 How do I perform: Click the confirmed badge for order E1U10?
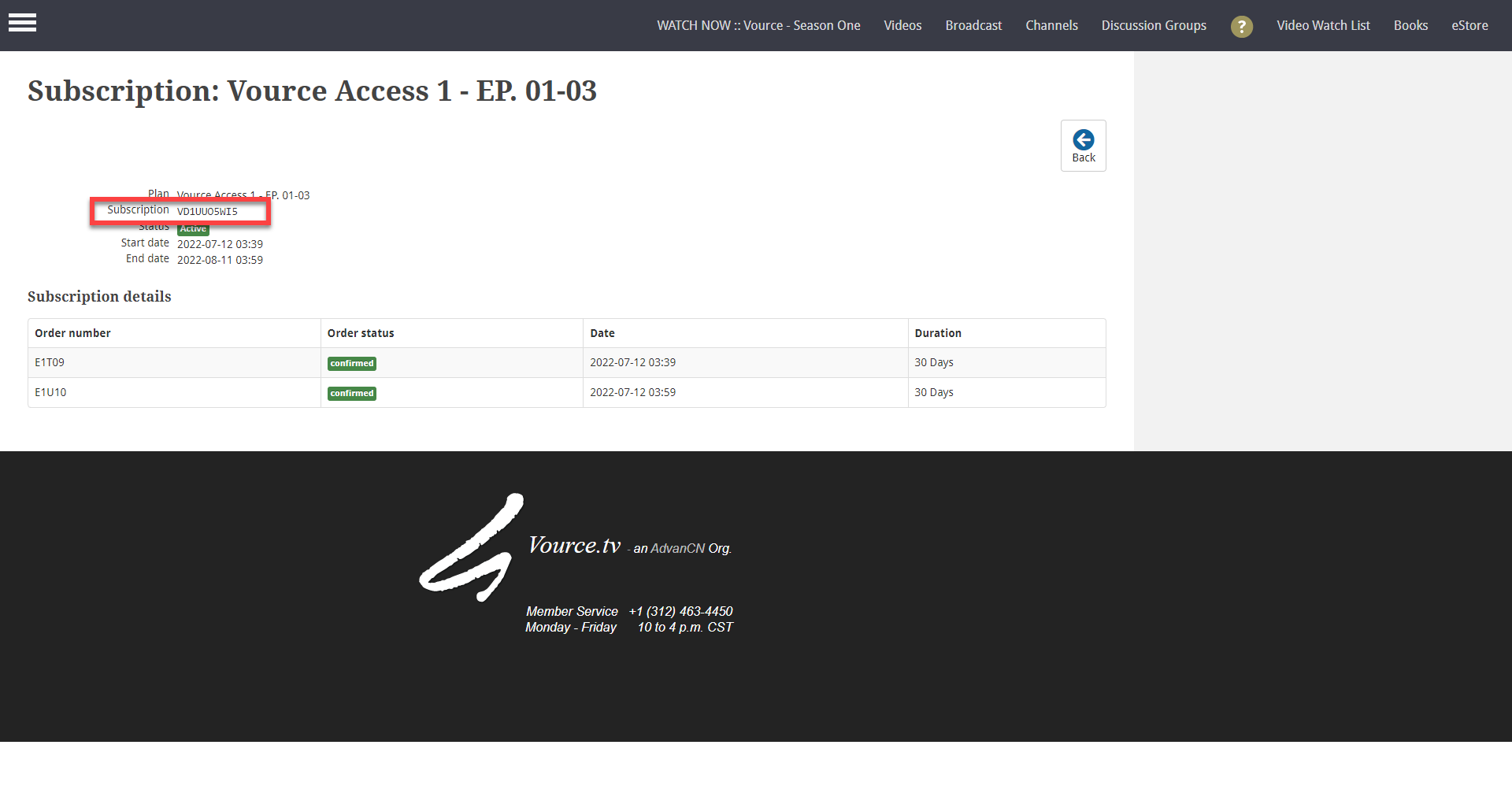click(352, 393)
